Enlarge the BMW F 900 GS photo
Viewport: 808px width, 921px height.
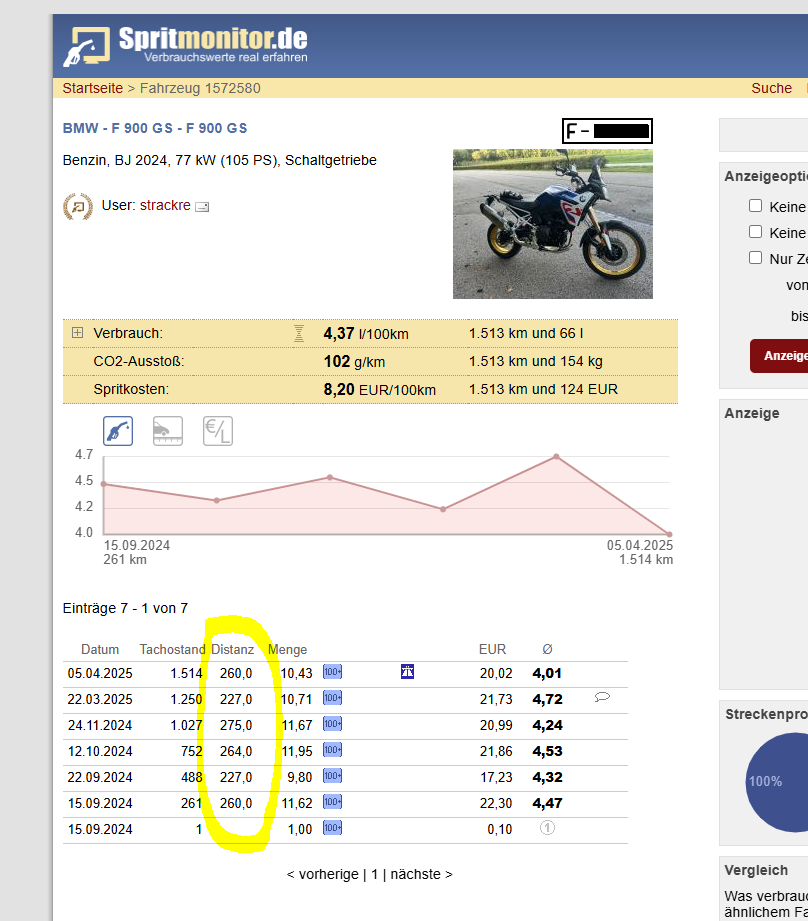(552, 224)
